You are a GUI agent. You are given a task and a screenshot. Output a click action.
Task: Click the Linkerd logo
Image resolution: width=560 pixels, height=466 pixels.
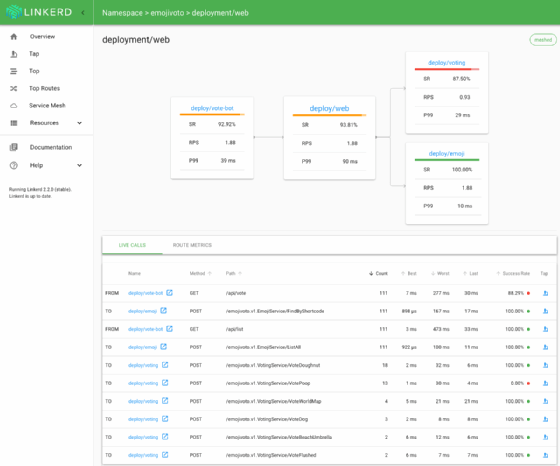click(39, 12)
